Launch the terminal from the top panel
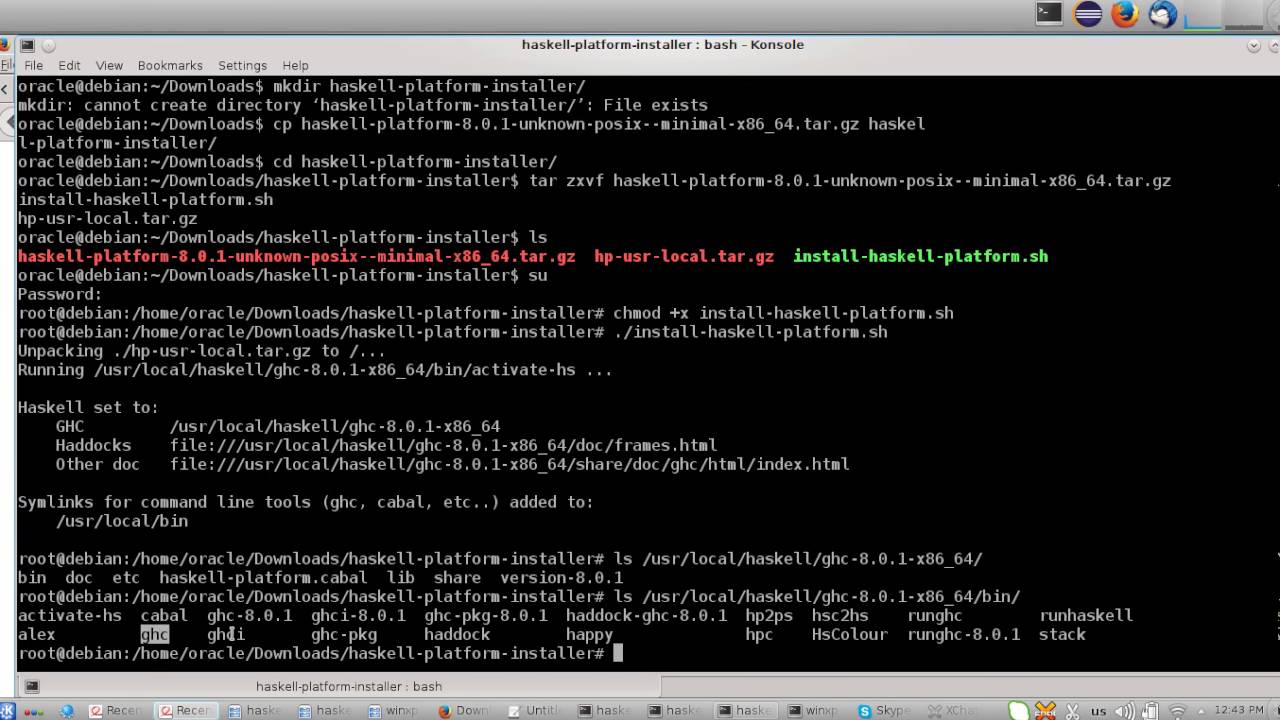This screenshot has height=720, width=1280. click(1048, 13)
